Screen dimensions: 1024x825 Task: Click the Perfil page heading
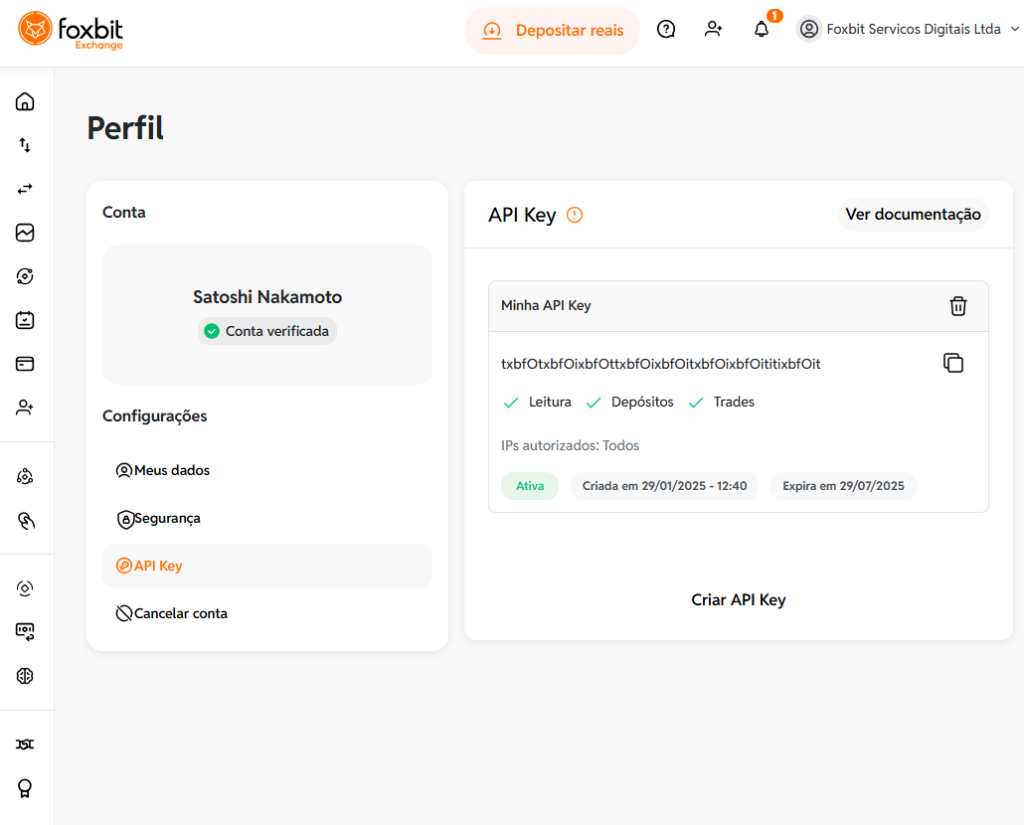click(125, 128)
